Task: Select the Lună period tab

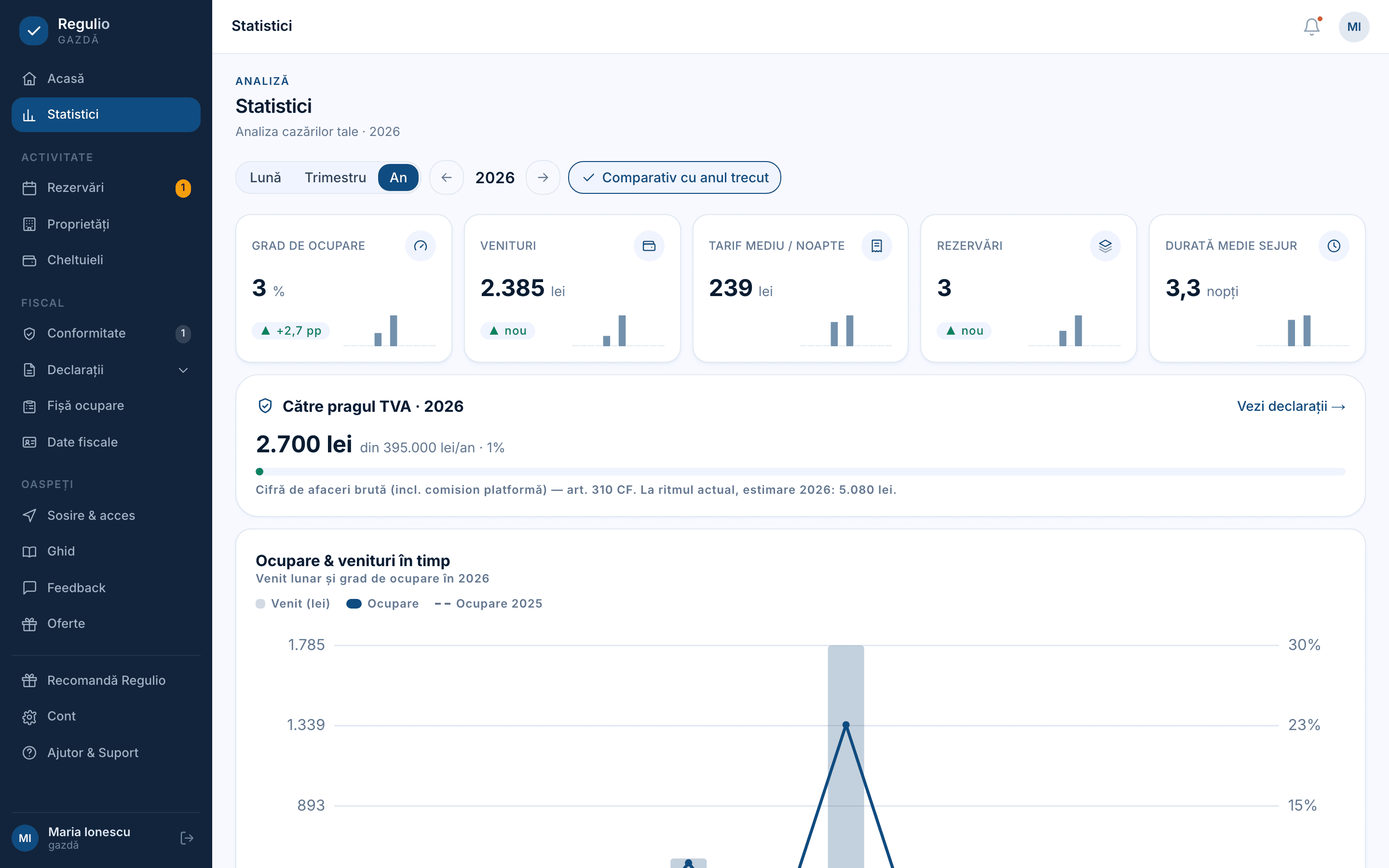Action: 265,177
